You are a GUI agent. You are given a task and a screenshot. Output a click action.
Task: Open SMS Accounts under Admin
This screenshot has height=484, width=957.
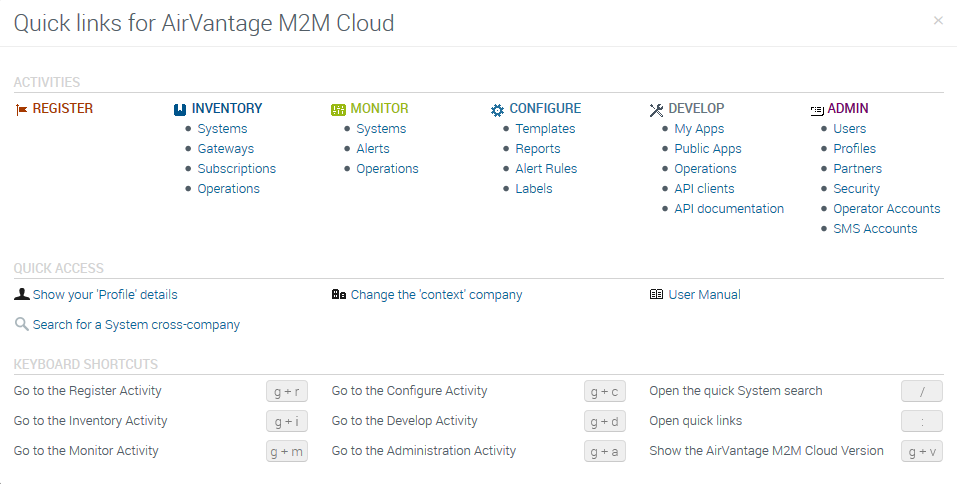(875, 229)
